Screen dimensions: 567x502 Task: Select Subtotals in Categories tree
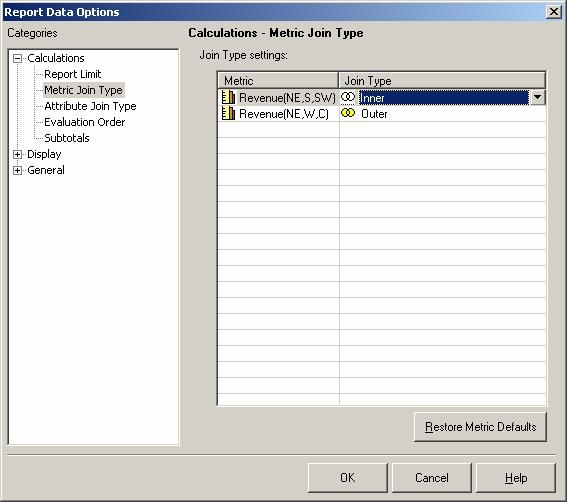67,138
